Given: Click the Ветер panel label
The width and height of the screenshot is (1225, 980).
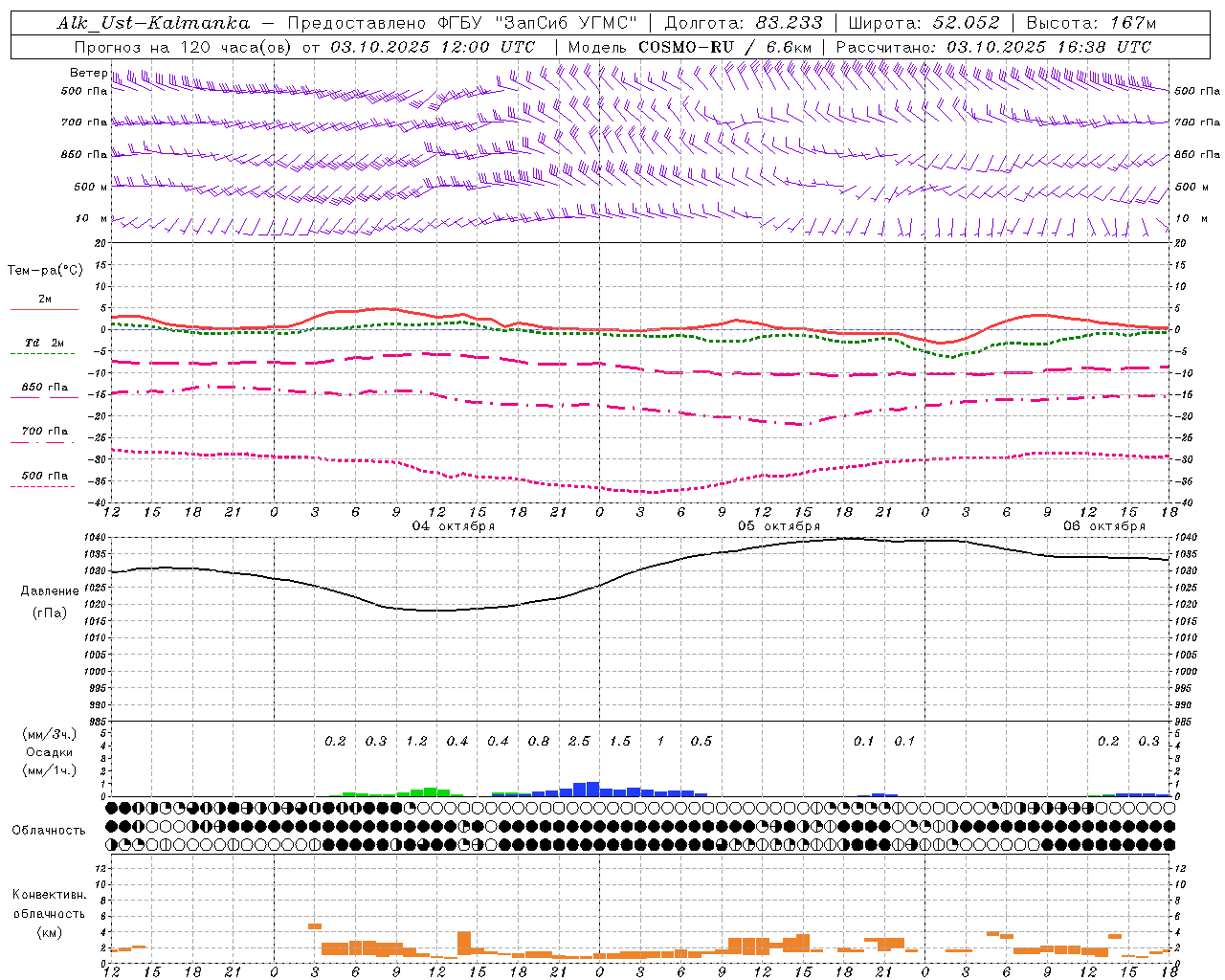Looking at the screenshot, I should pos(88,73).
